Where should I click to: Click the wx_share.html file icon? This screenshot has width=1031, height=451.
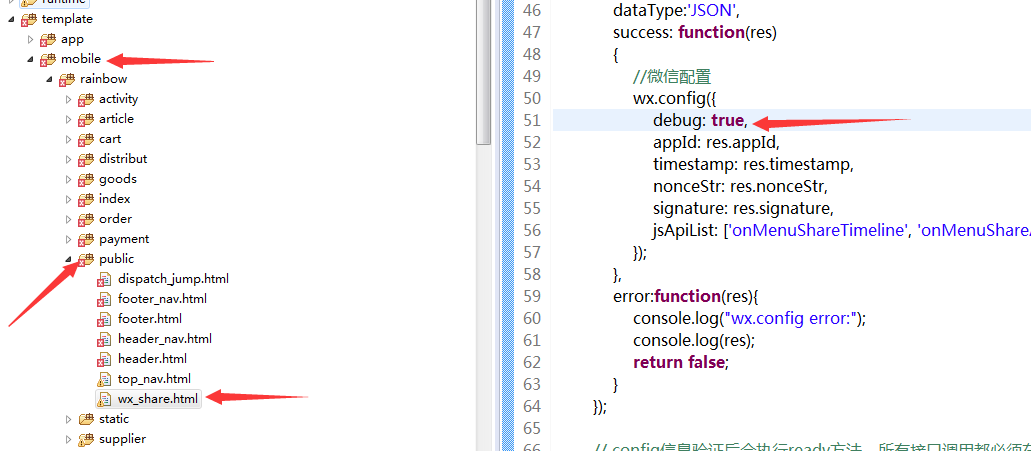tap(104, 399)
